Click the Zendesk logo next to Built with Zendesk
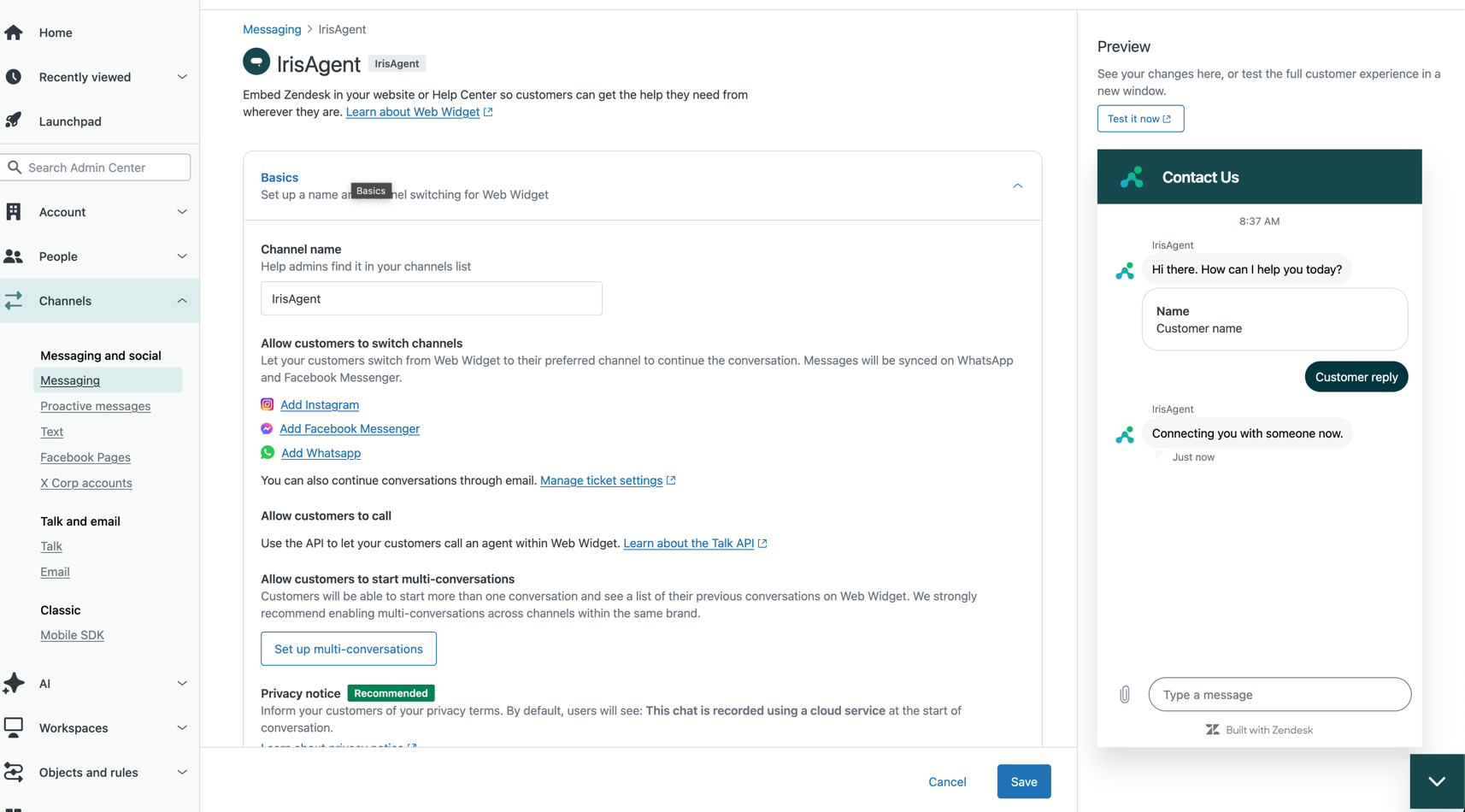This screenshot has height=812, width=1465. point(1212,729)
